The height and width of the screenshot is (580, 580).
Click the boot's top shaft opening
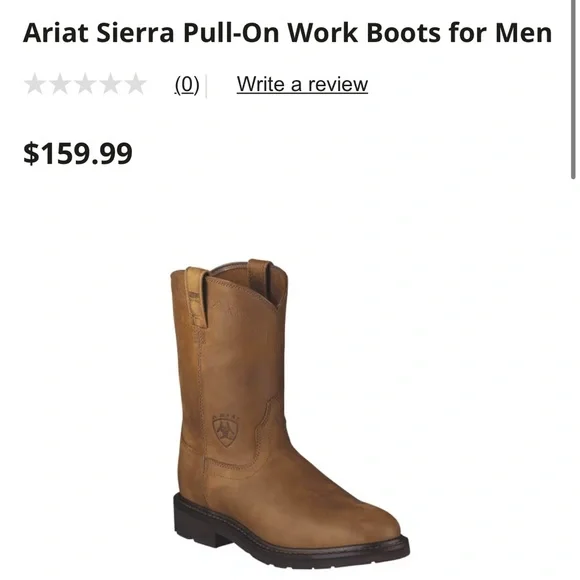point(246,276)
